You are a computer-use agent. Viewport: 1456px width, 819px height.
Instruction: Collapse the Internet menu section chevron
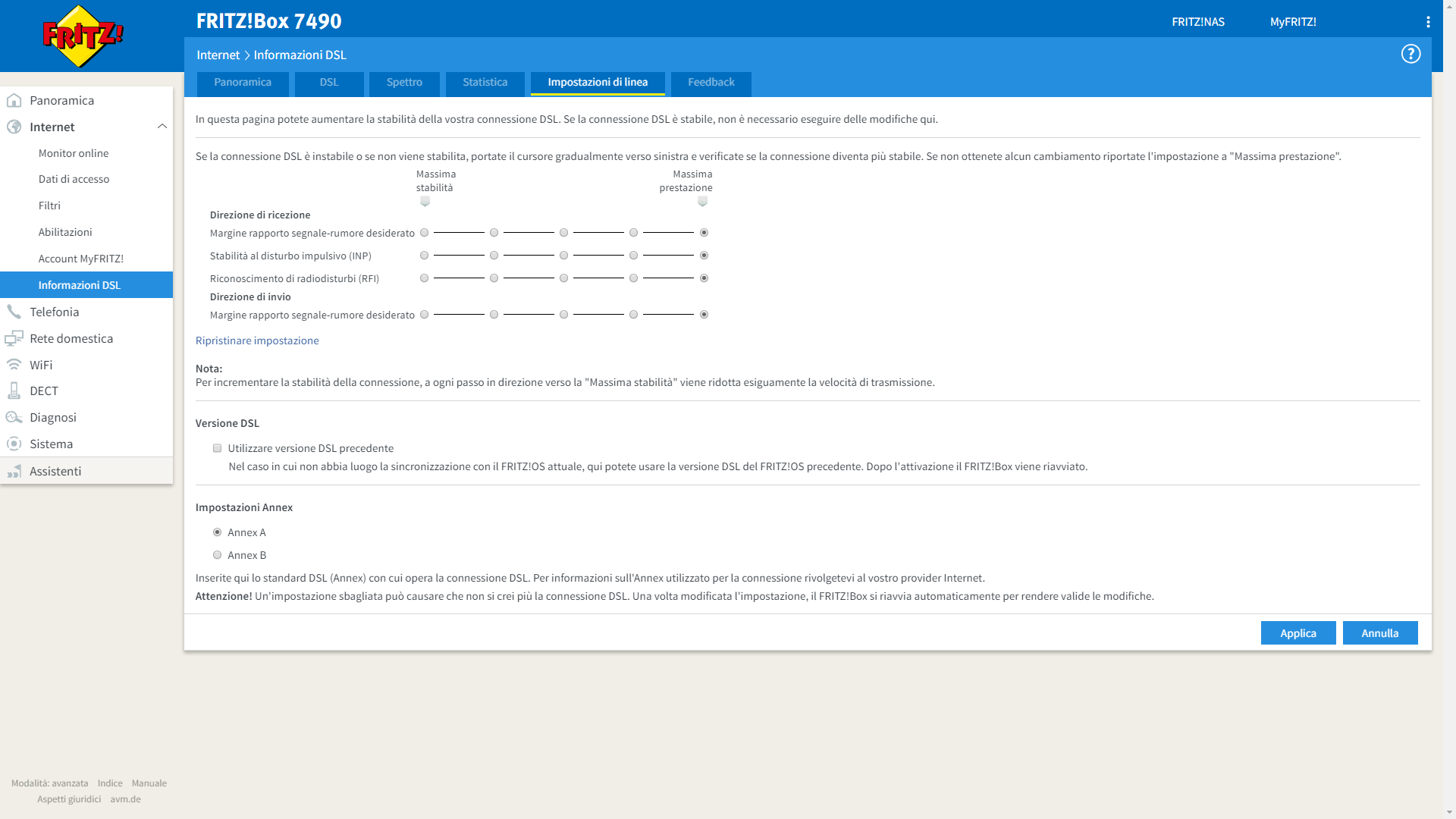coord(162,127)
